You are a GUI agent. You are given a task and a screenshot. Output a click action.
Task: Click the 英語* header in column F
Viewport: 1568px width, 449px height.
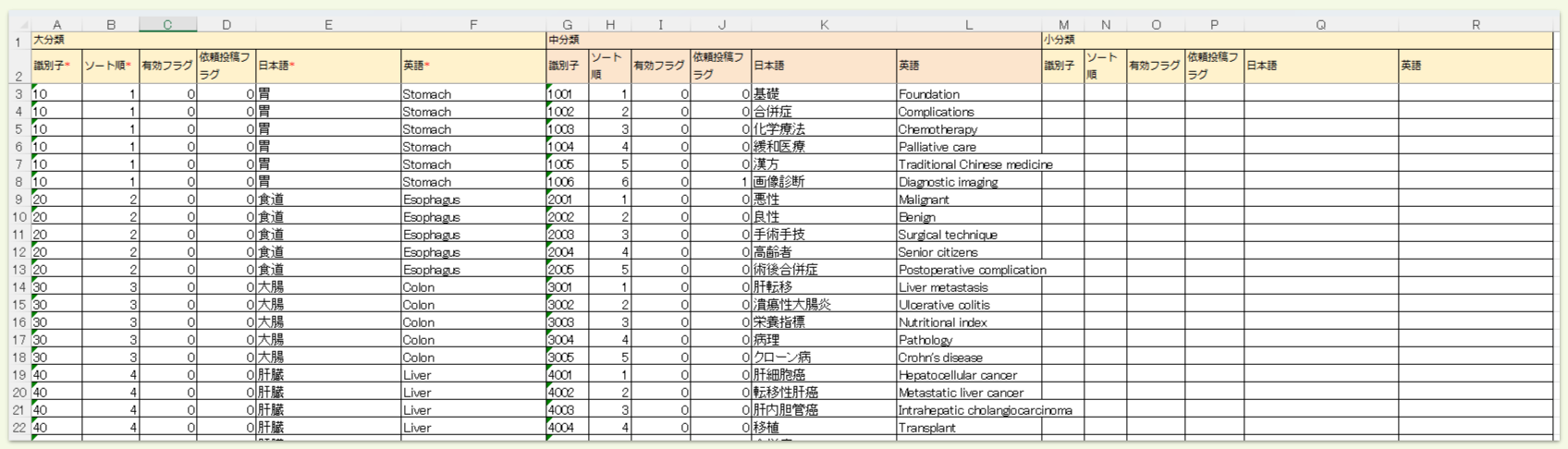(x=473, y=67)
